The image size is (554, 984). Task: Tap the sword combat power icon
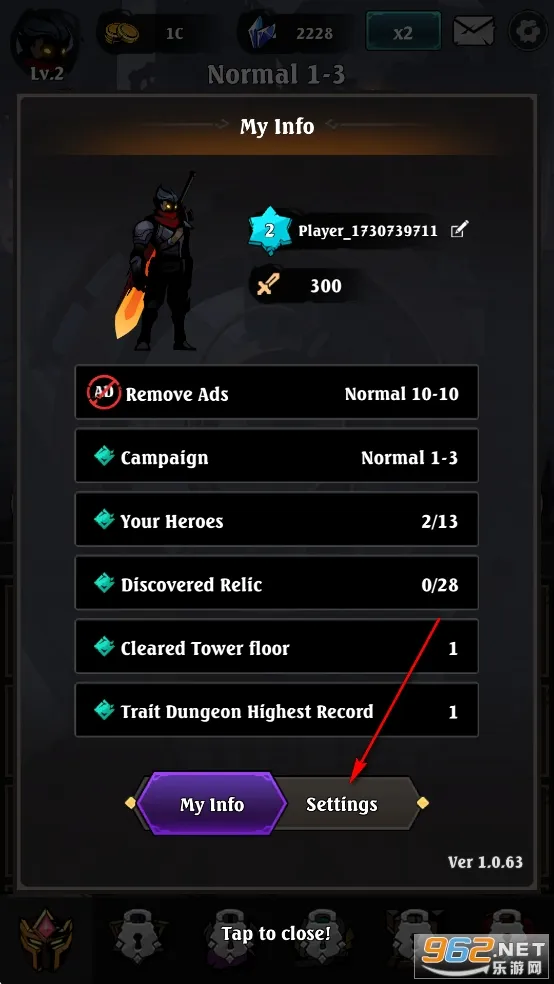click(x=267, y=286)
